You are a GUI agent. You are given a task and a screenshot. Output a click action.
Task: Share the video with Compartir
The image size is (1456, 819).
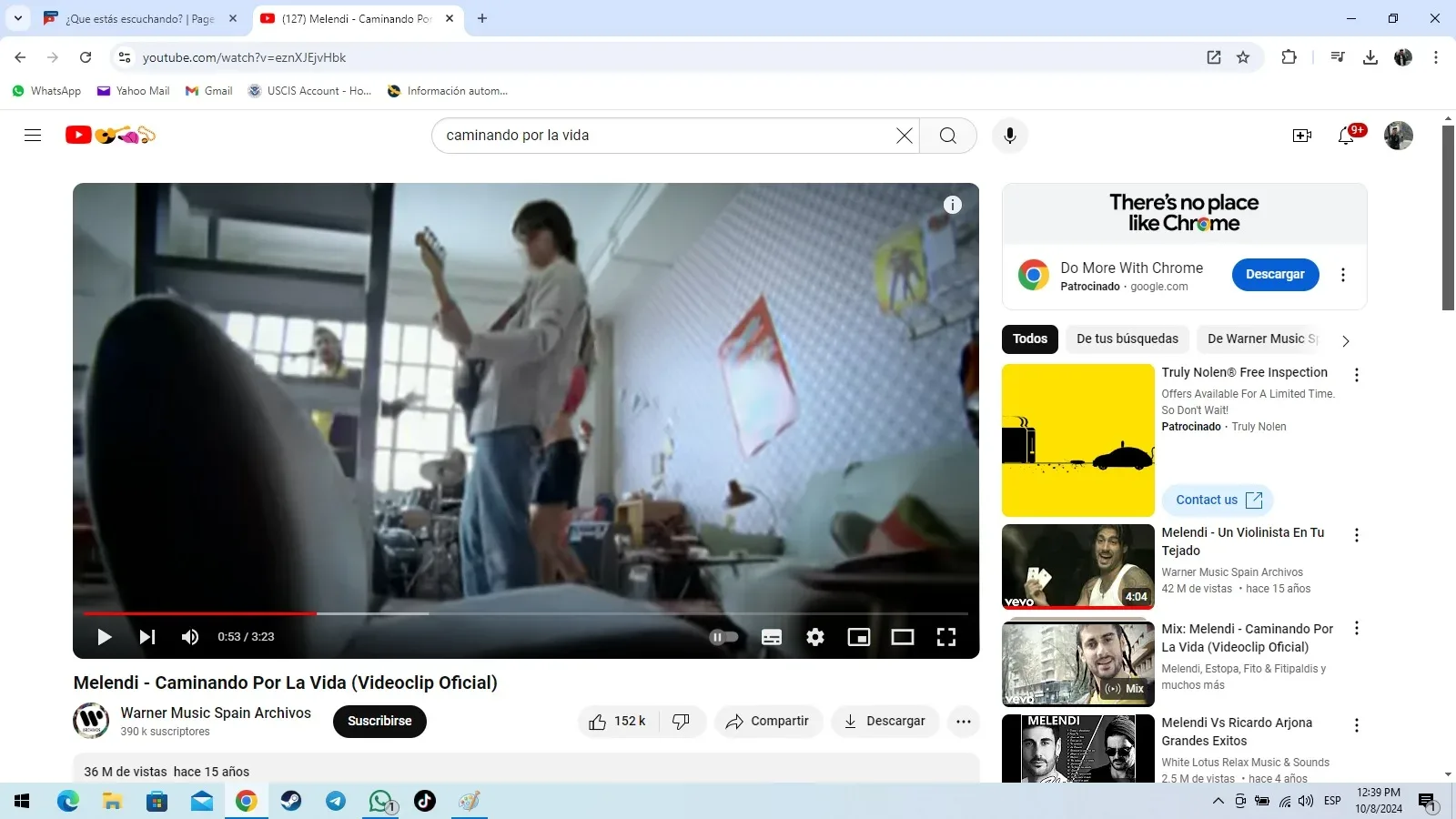point(768,722)
